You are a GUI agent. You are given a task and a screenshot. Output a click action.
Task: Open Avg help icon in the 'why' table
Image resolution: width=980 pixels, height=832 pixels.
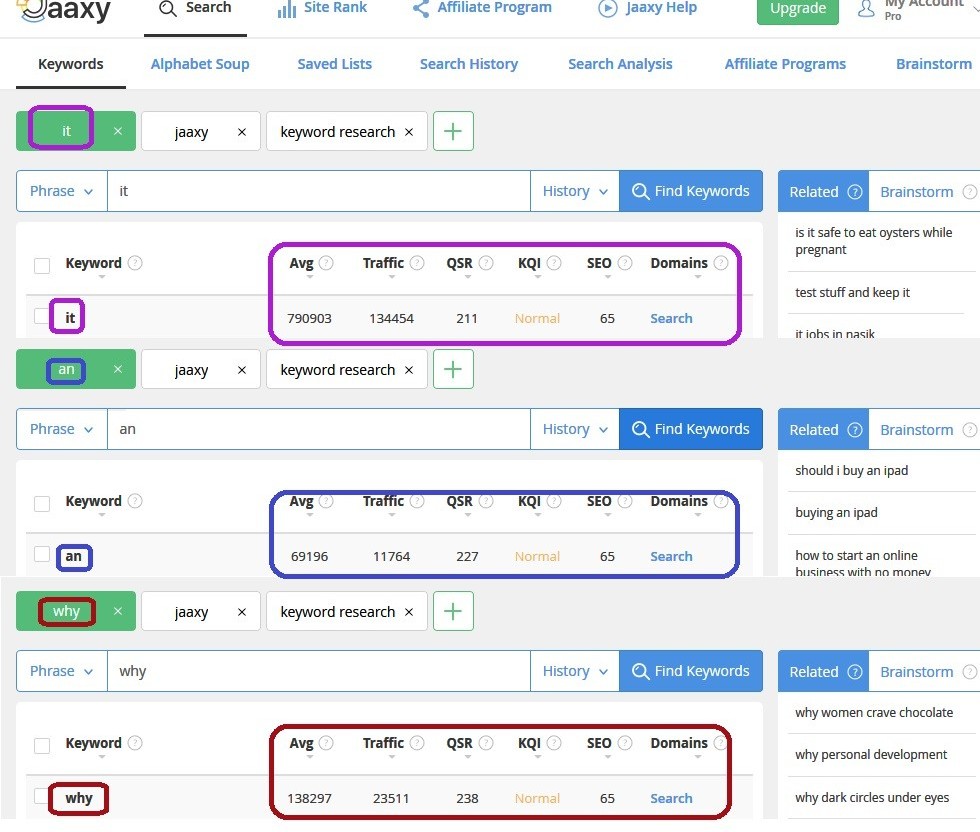[x=326, y=743]
